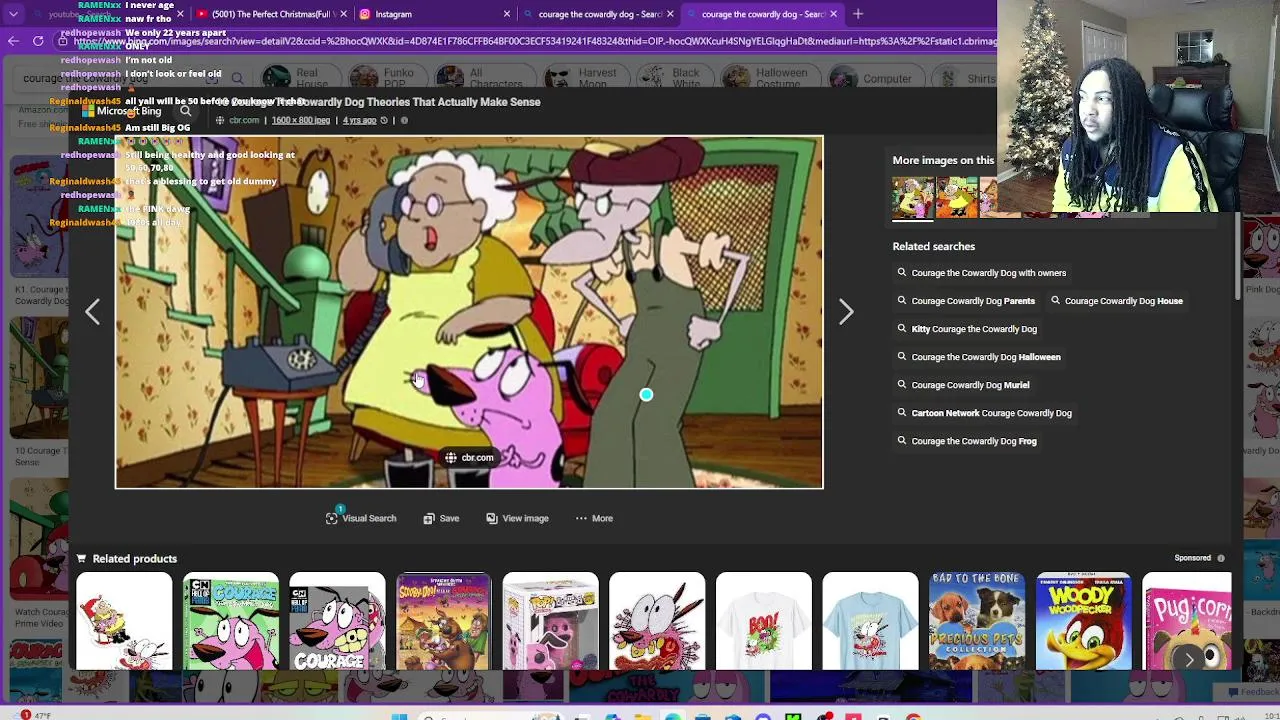Click the search magnifier next to Bing logo

[185, 111]
